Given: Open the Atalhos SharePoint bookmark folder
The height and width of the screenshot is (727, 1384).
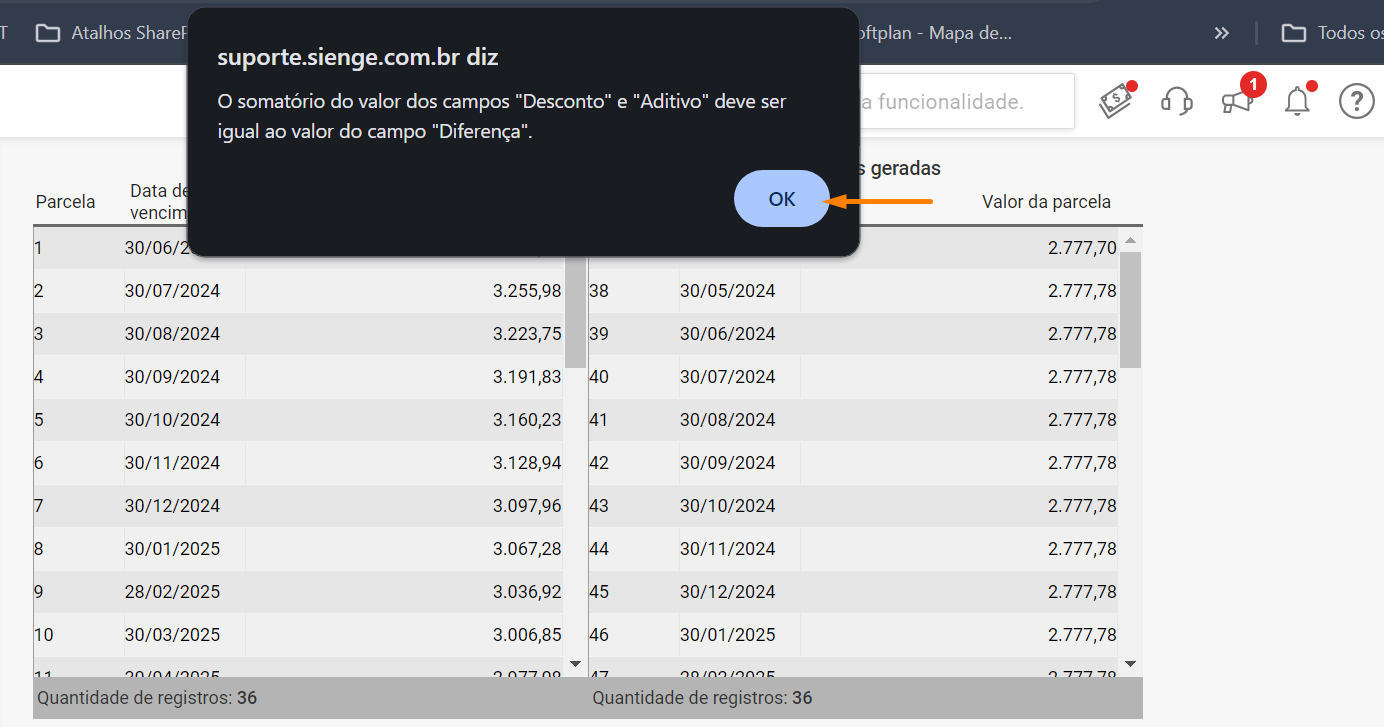Looking at the screenshot, I should coord(112,33).
